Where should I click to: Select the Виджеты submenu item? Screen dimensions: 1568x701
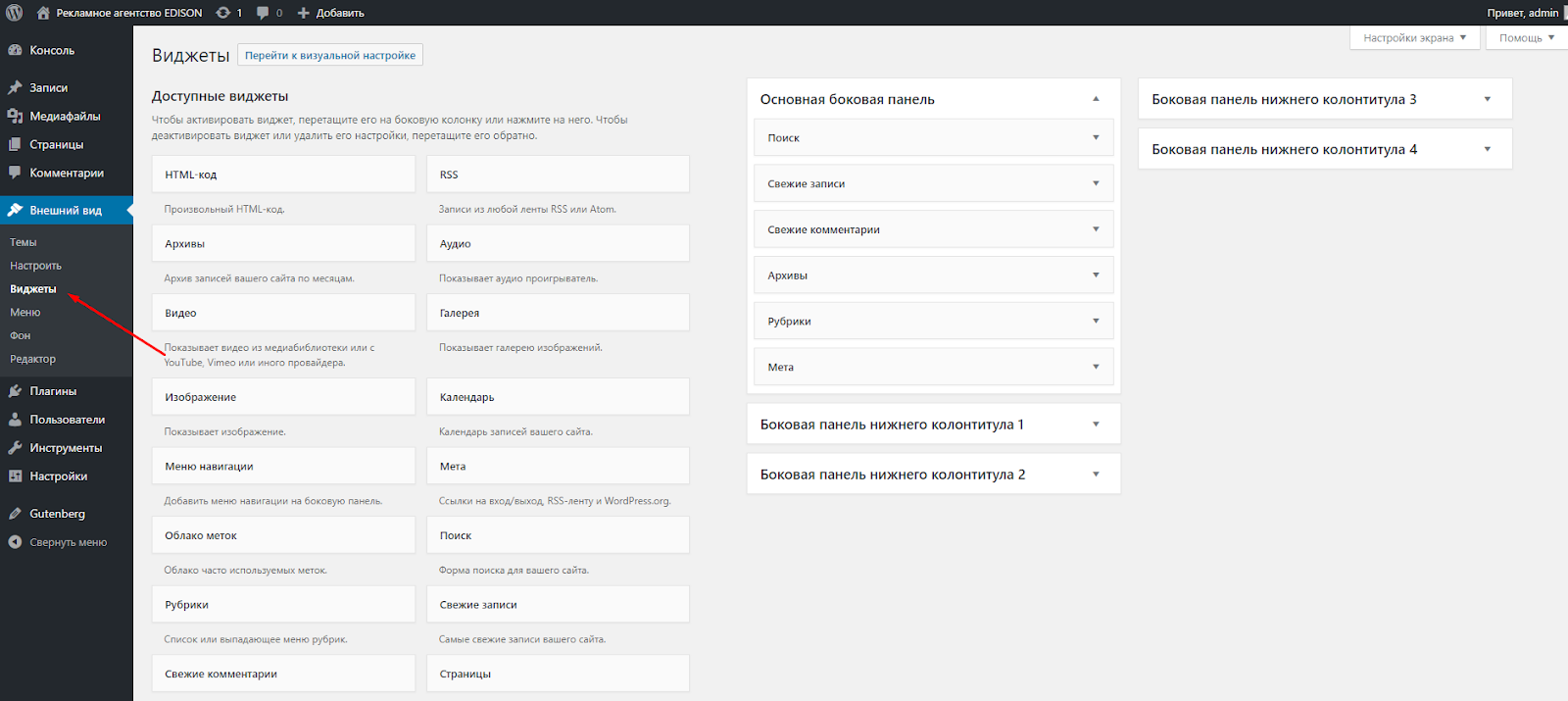coord(33,289)
